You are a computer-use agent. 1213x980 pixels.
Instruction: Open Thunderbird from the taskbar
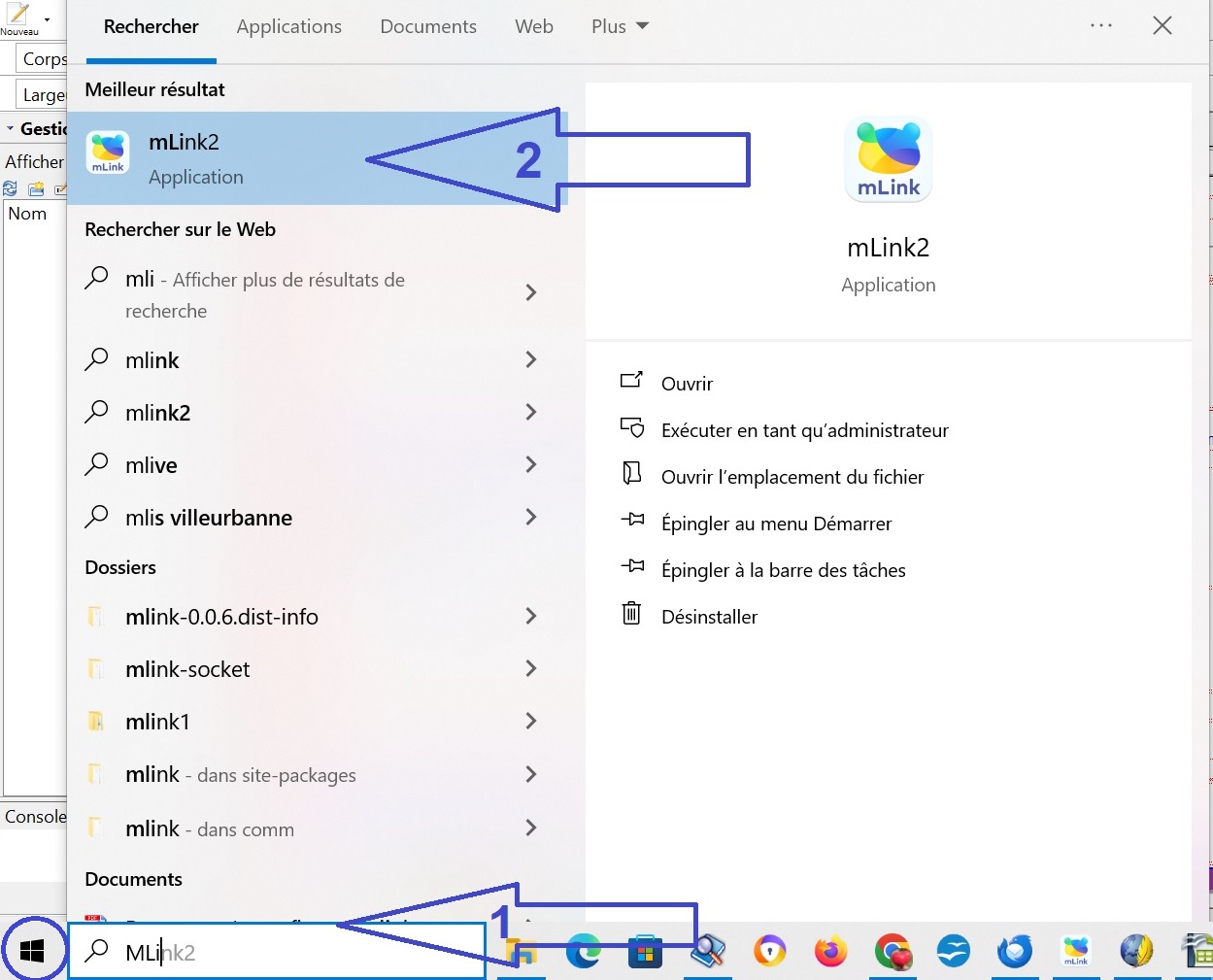click(1015, 952)
